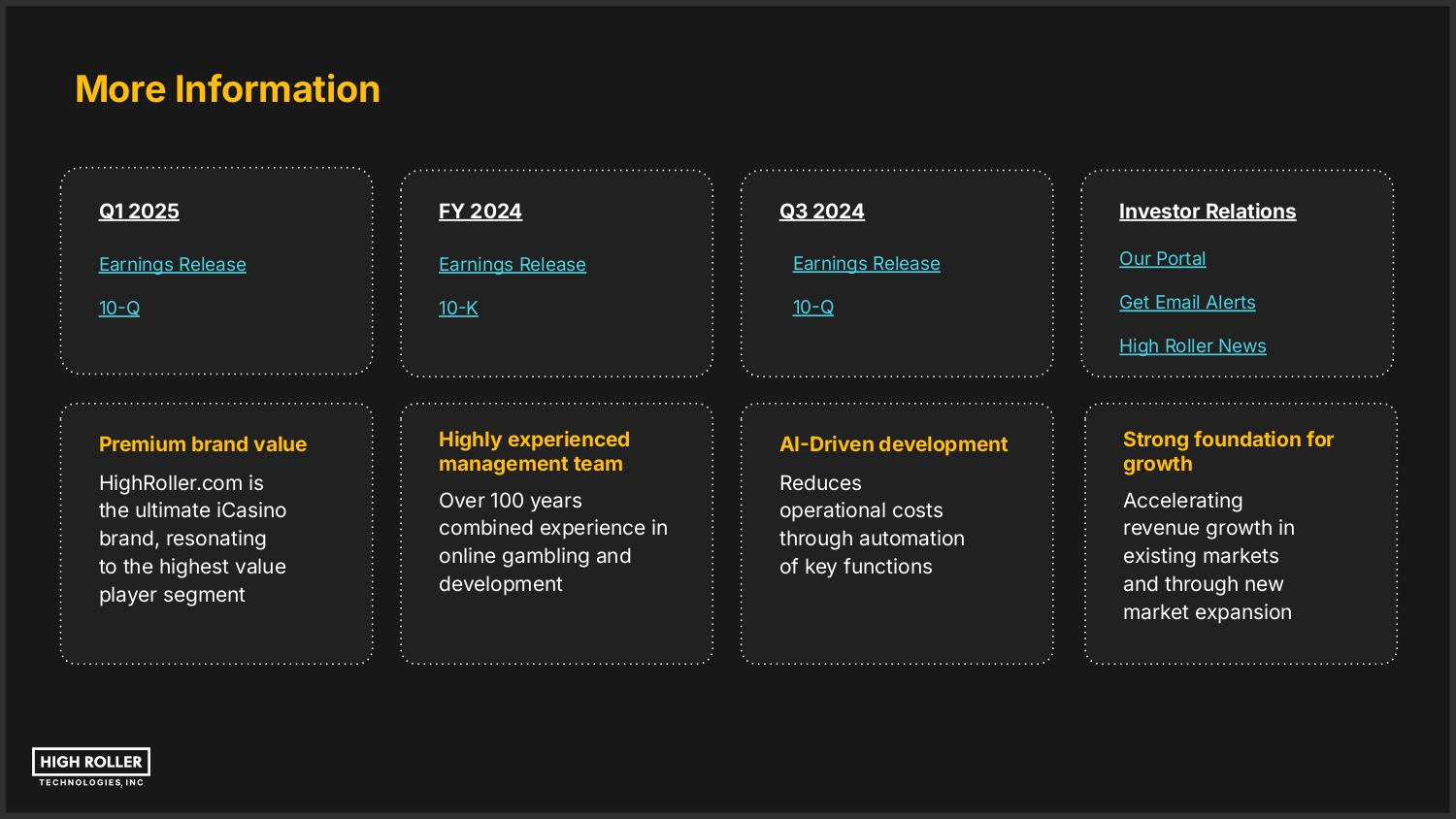Screen dimensions: 1456x819
Task: Select the Premium brand value heading
Action: point(202,444)
